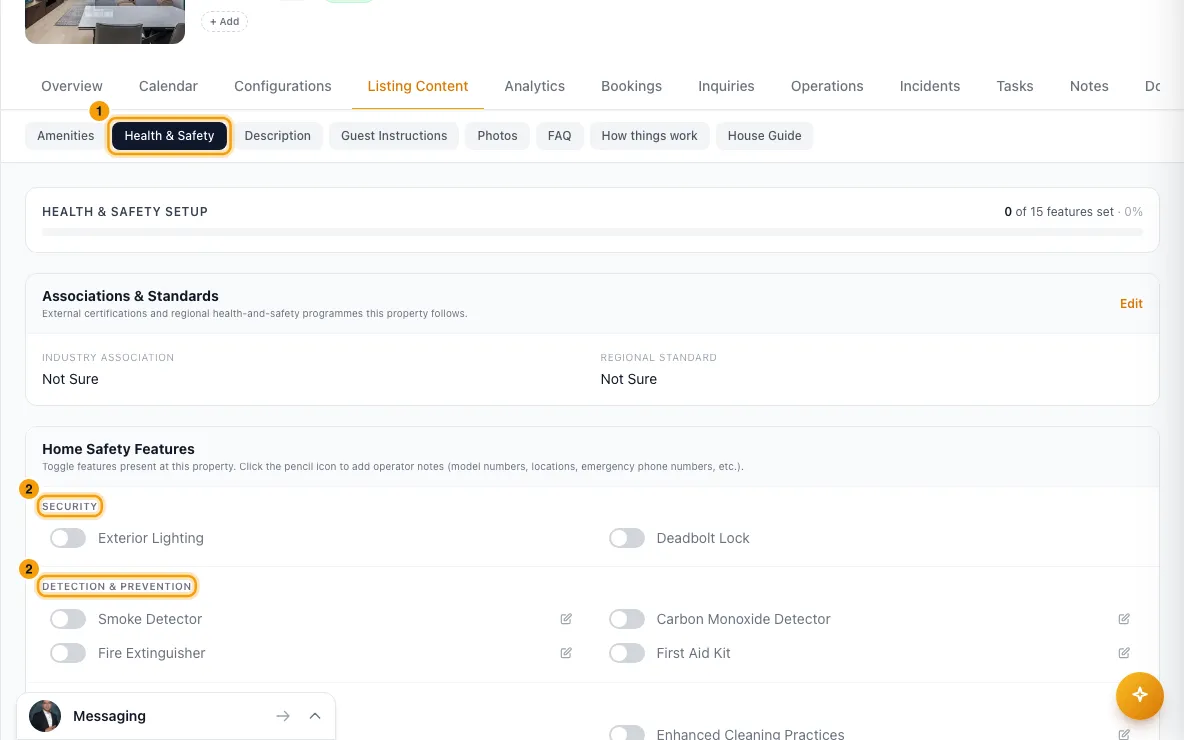Select the Health & Safety sub-tab
The width and height of the screenshot is (1184, 740).
[169, 136]
